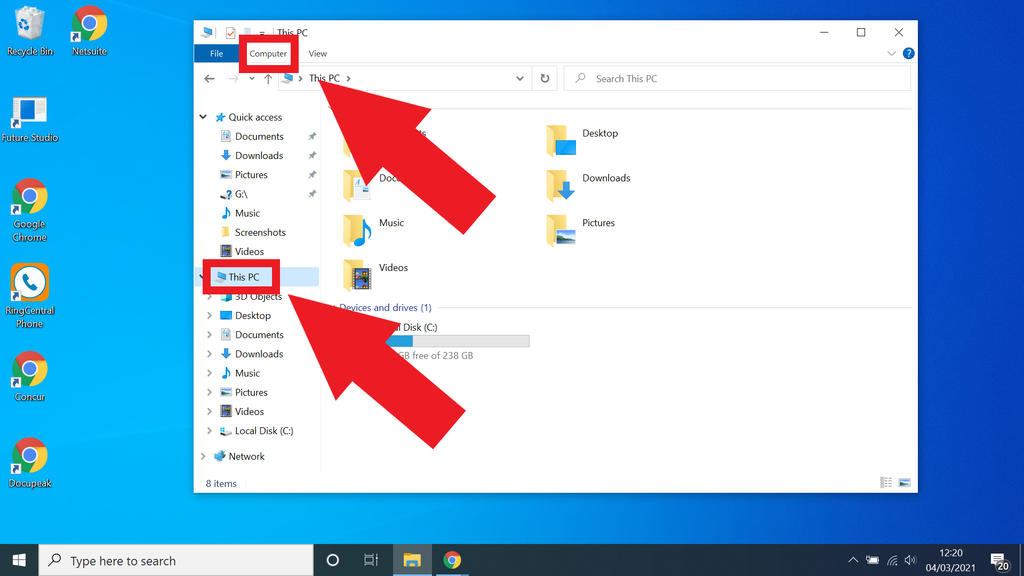The height and width of the screenshot is (576, 1024).
Task: Open the File menu
Action: tap(216, 53)
